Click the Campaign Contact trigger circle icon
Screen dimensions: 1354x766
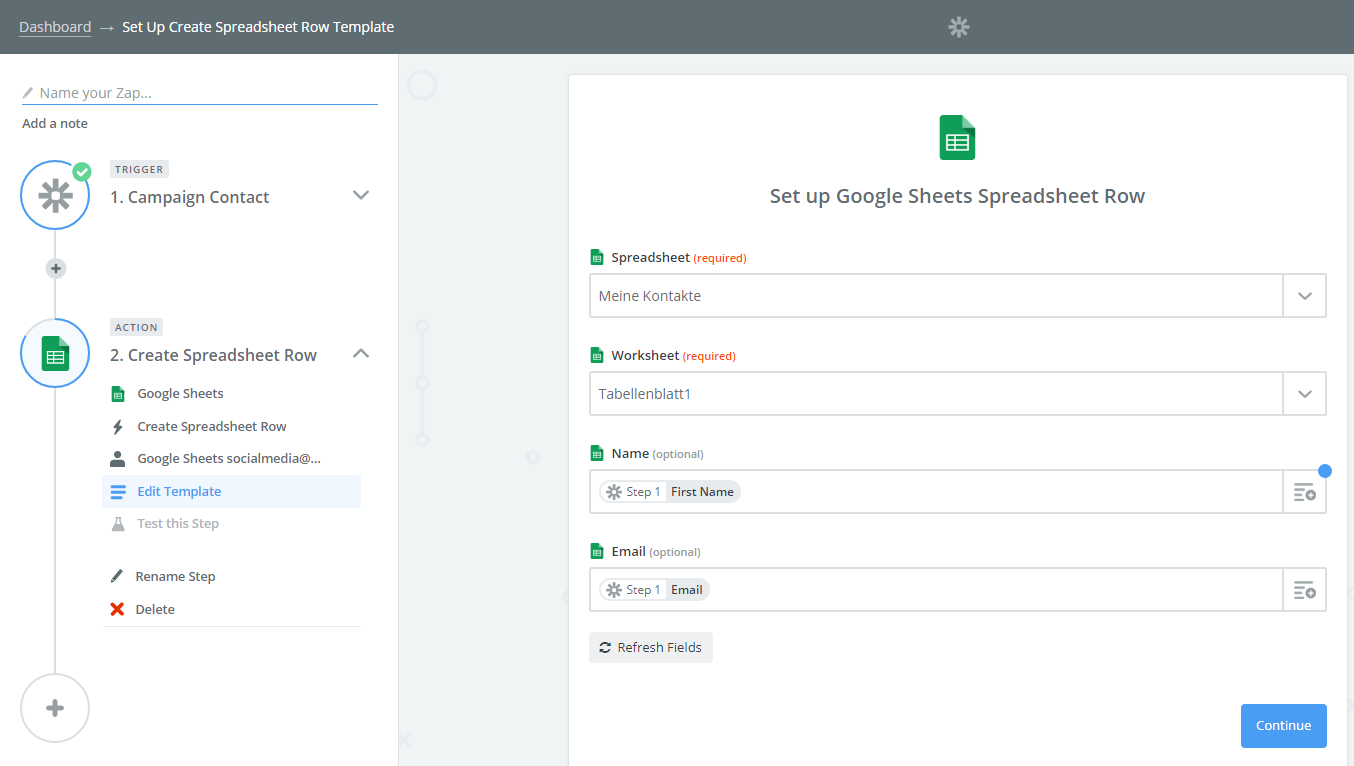tap(55, 195)
